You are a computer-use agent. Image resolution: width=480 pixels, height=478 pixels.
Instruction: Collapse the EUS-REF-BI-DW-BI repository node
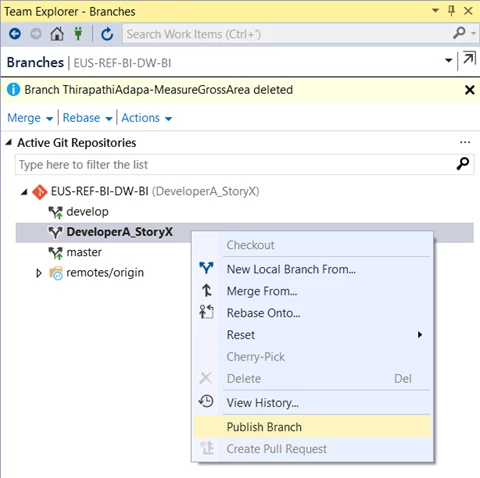tap(24, 192)
